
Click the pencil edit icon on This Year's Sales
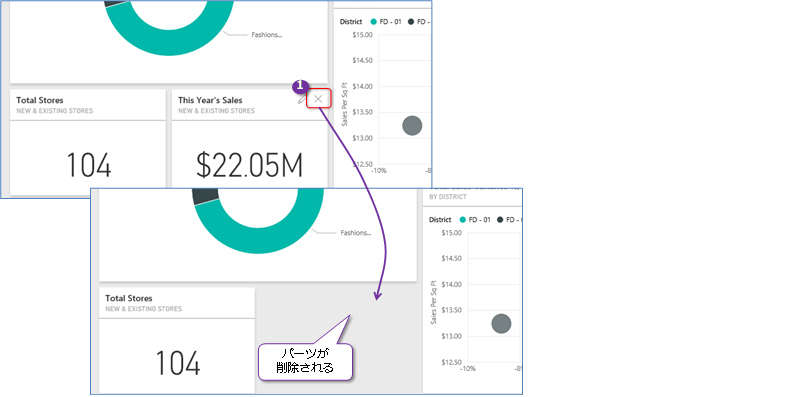click(x=301, y=100)
